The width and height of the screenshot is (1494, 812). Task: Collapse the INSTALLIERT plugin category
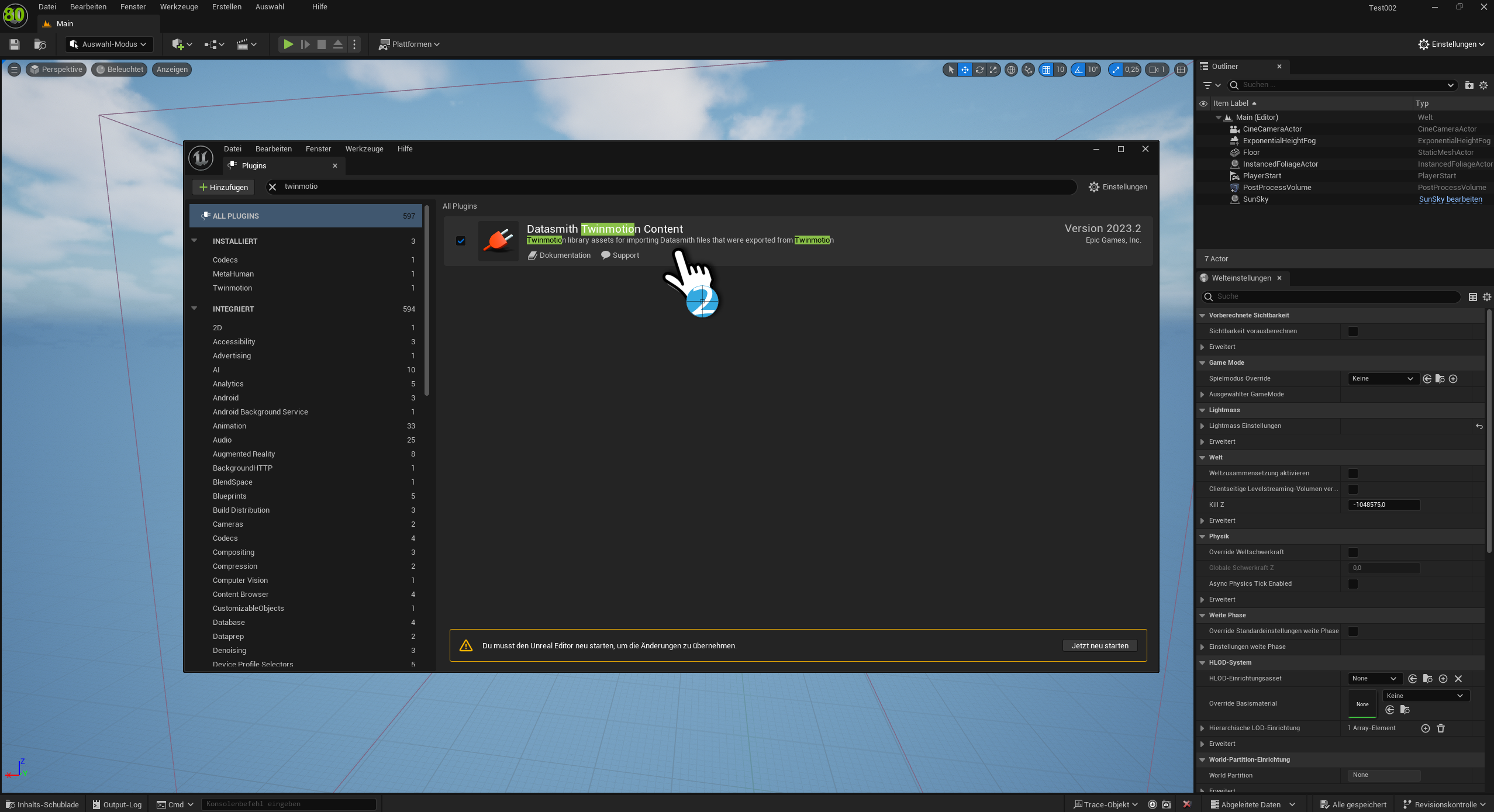[x=194, y=241]
